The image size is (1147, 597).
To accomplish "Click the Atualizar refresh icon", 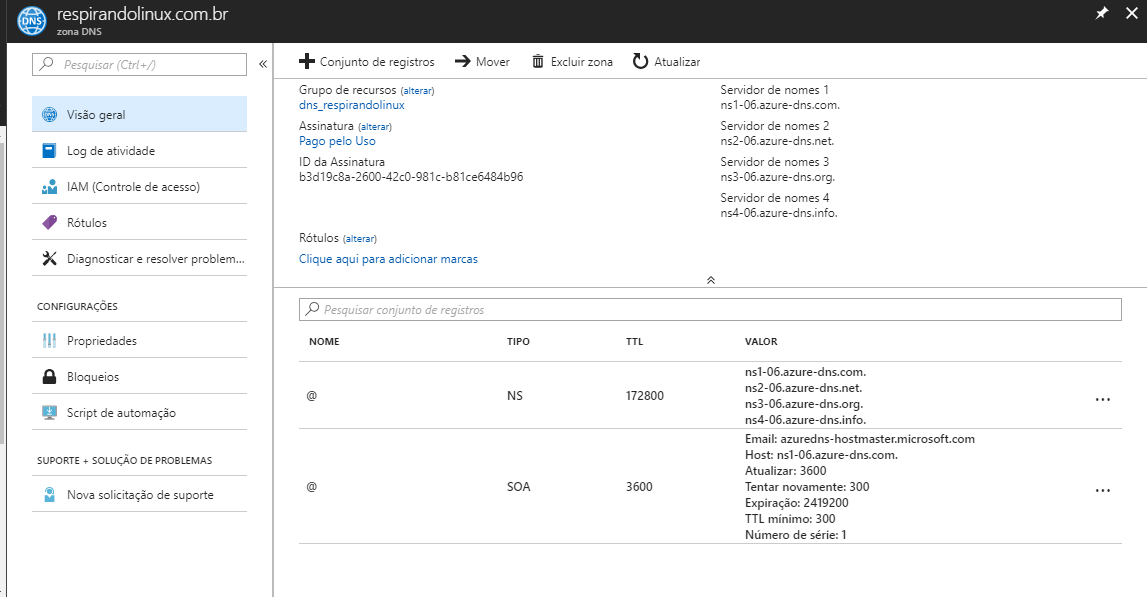I will tap(641, 62).
